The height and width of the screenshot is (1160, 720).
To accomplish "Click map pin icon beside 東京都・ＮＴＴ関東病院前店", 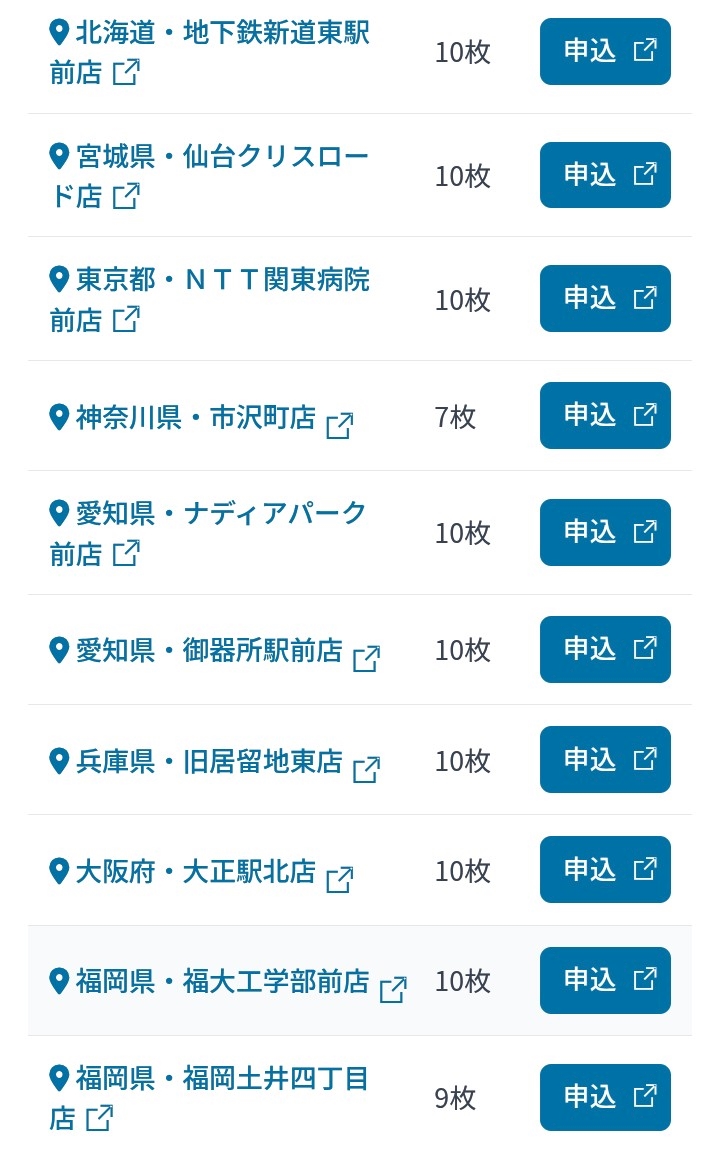I will coord(60,278).
